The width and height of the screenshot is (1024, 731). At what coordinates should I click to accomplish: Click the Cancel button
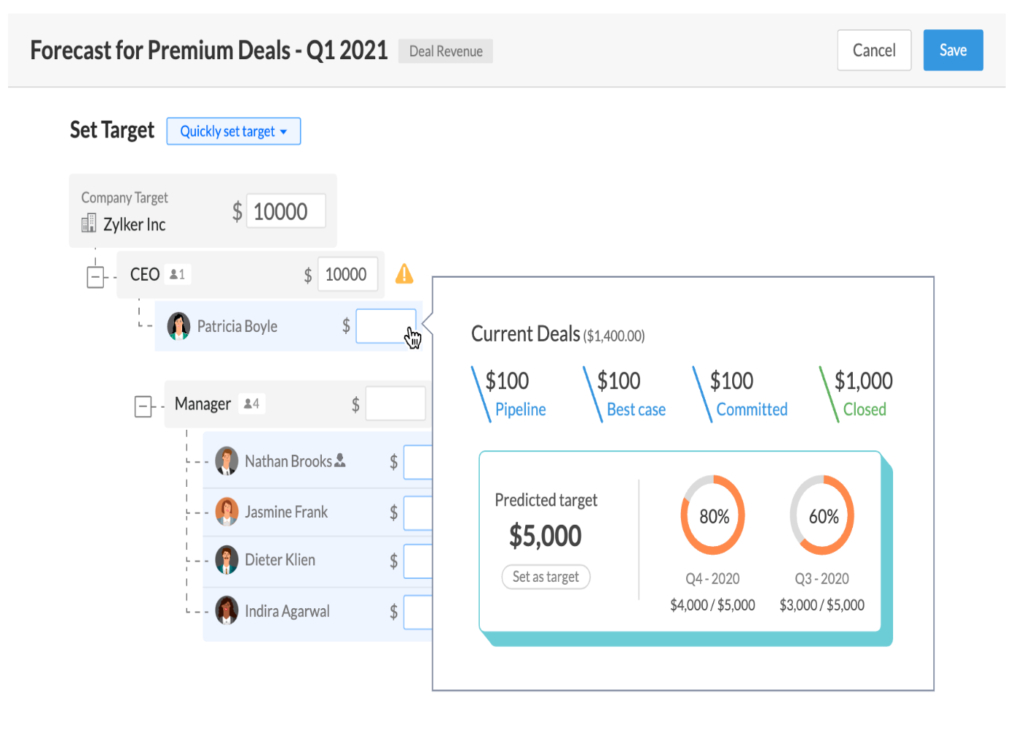pyautogui.click(x=873, y=50)
